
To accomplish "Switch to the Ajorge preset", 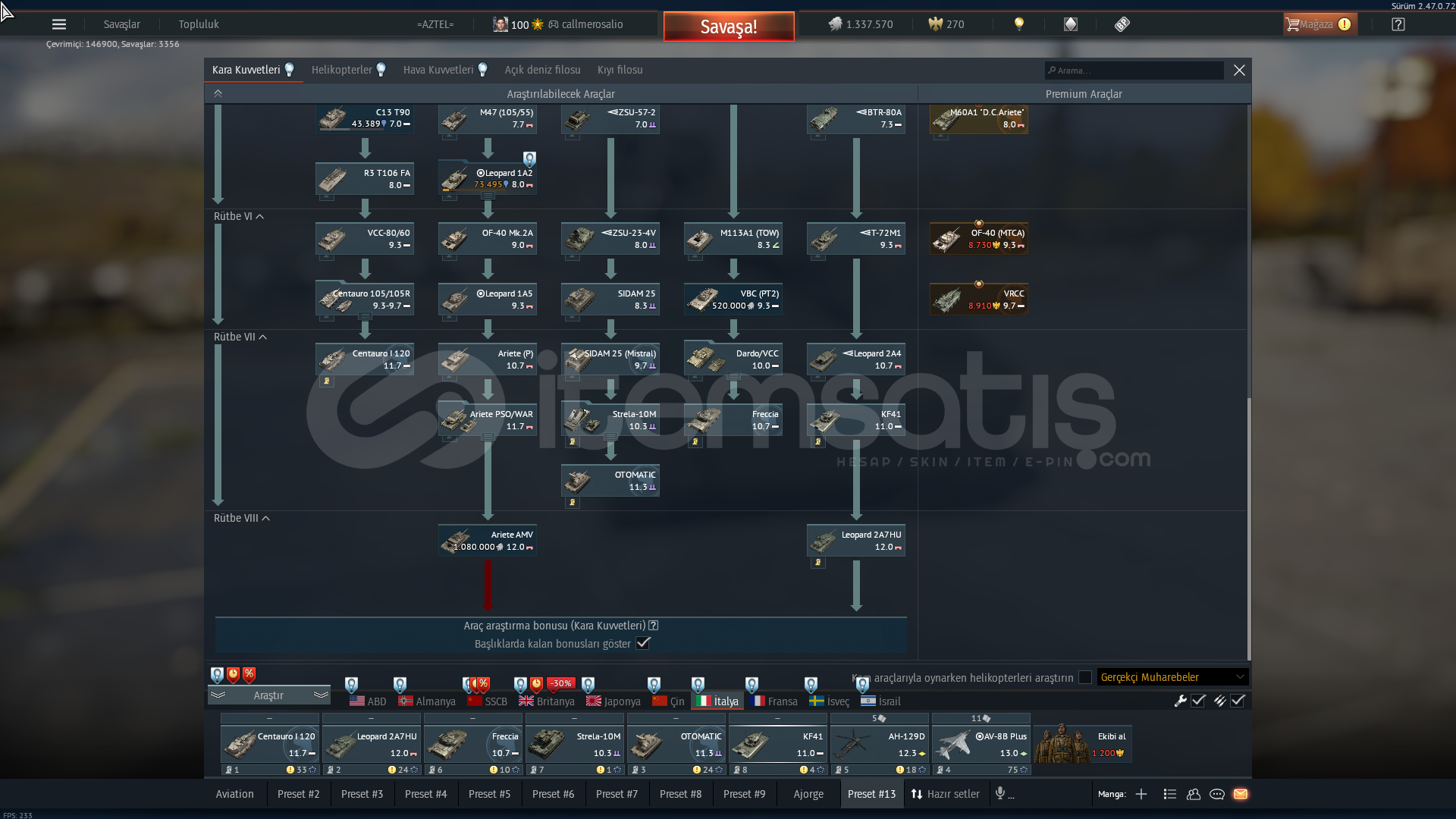I will pos(808,794).
